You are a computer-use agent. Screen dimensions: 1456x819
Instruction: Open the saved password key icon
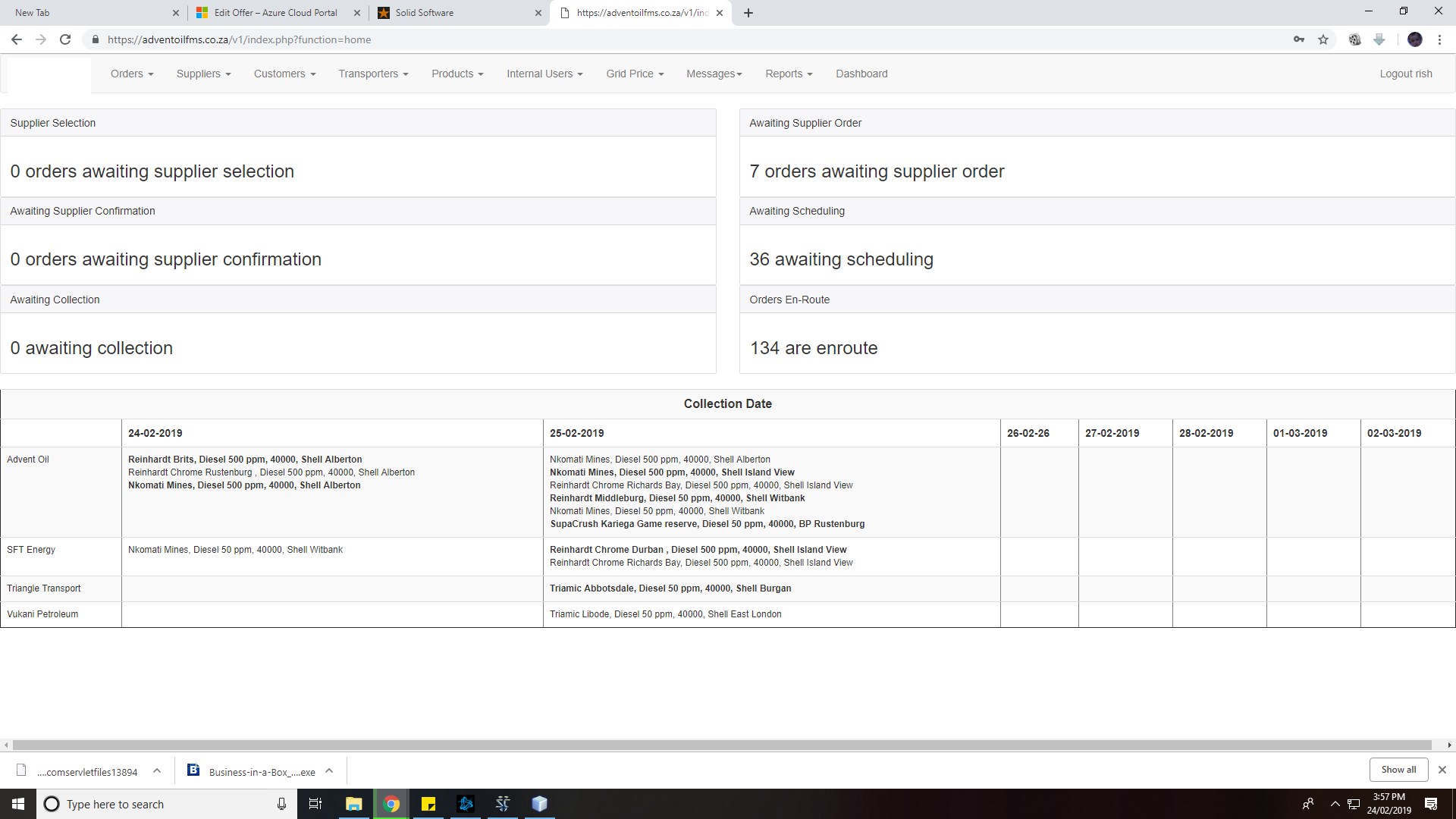coord(1299,39)
